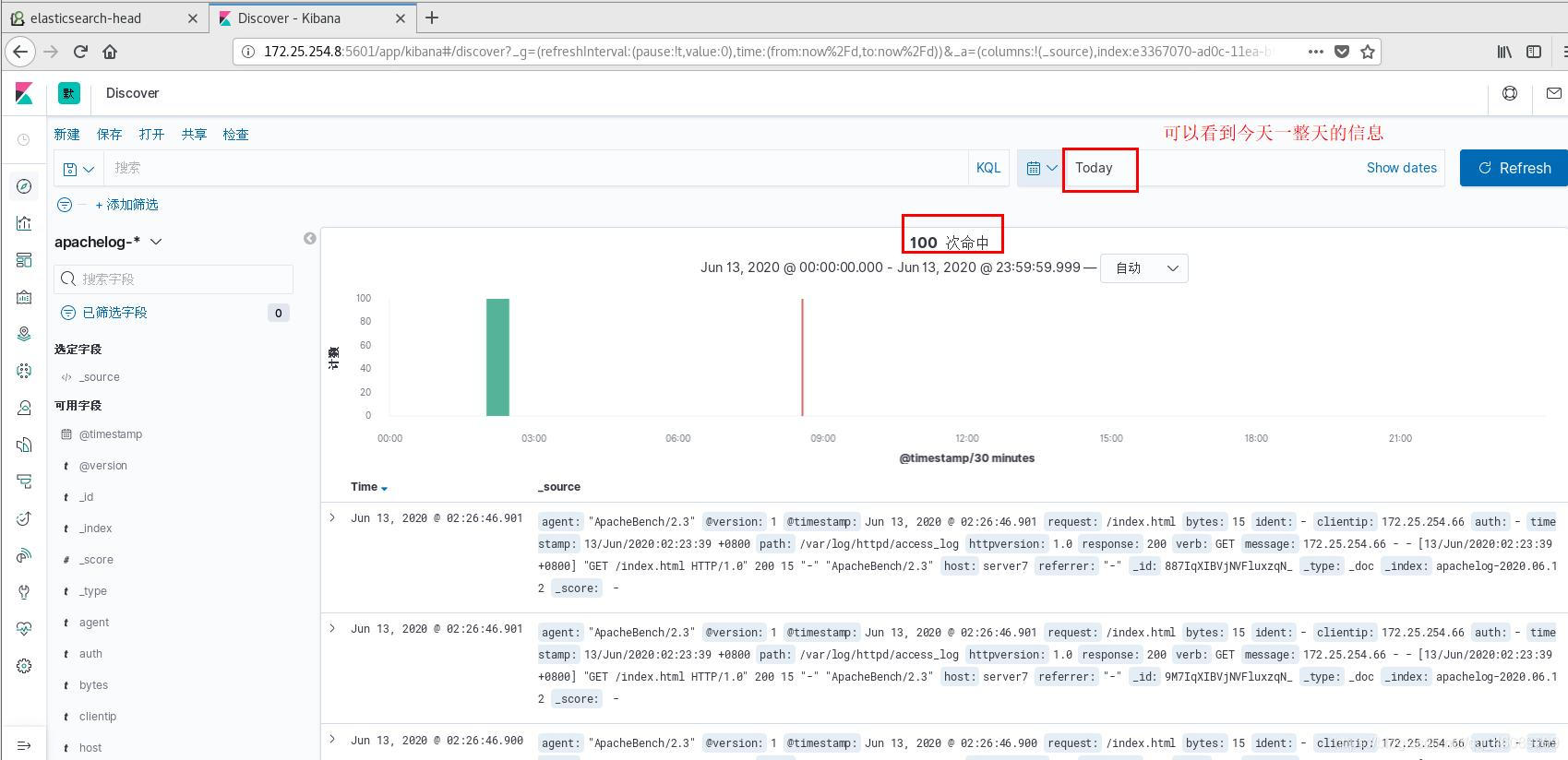Open browser library icon
Viewport: 1568px width, 760px height.
point(1504,52)
